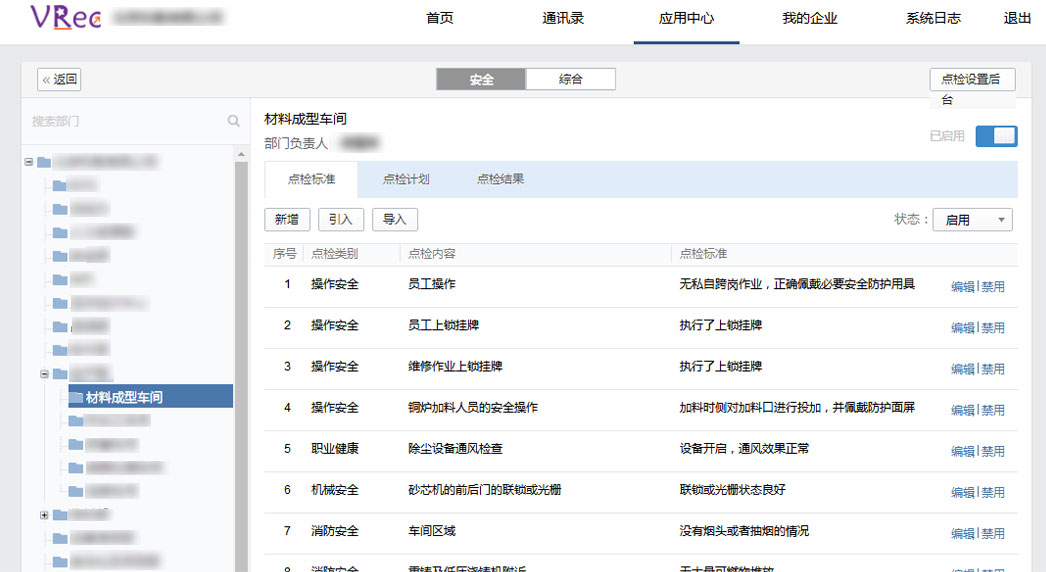The height and width of the screenshot is (572, 1046).
Task: Click the 引入 button
Action: 341,220
